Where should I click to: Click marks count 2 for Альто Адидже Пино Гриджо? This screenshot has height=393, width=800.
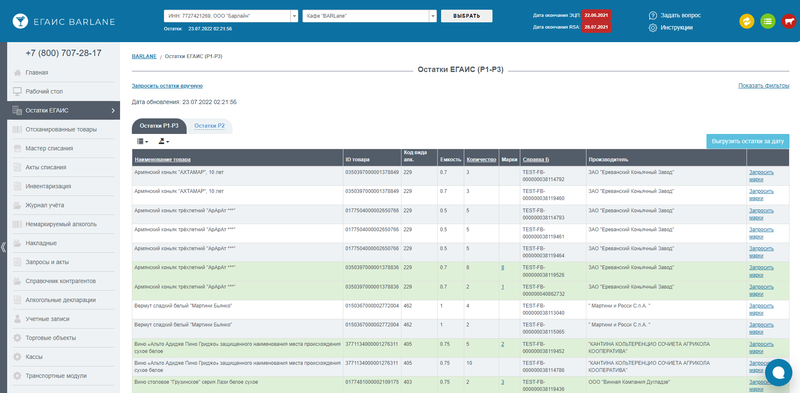(503, 345)
